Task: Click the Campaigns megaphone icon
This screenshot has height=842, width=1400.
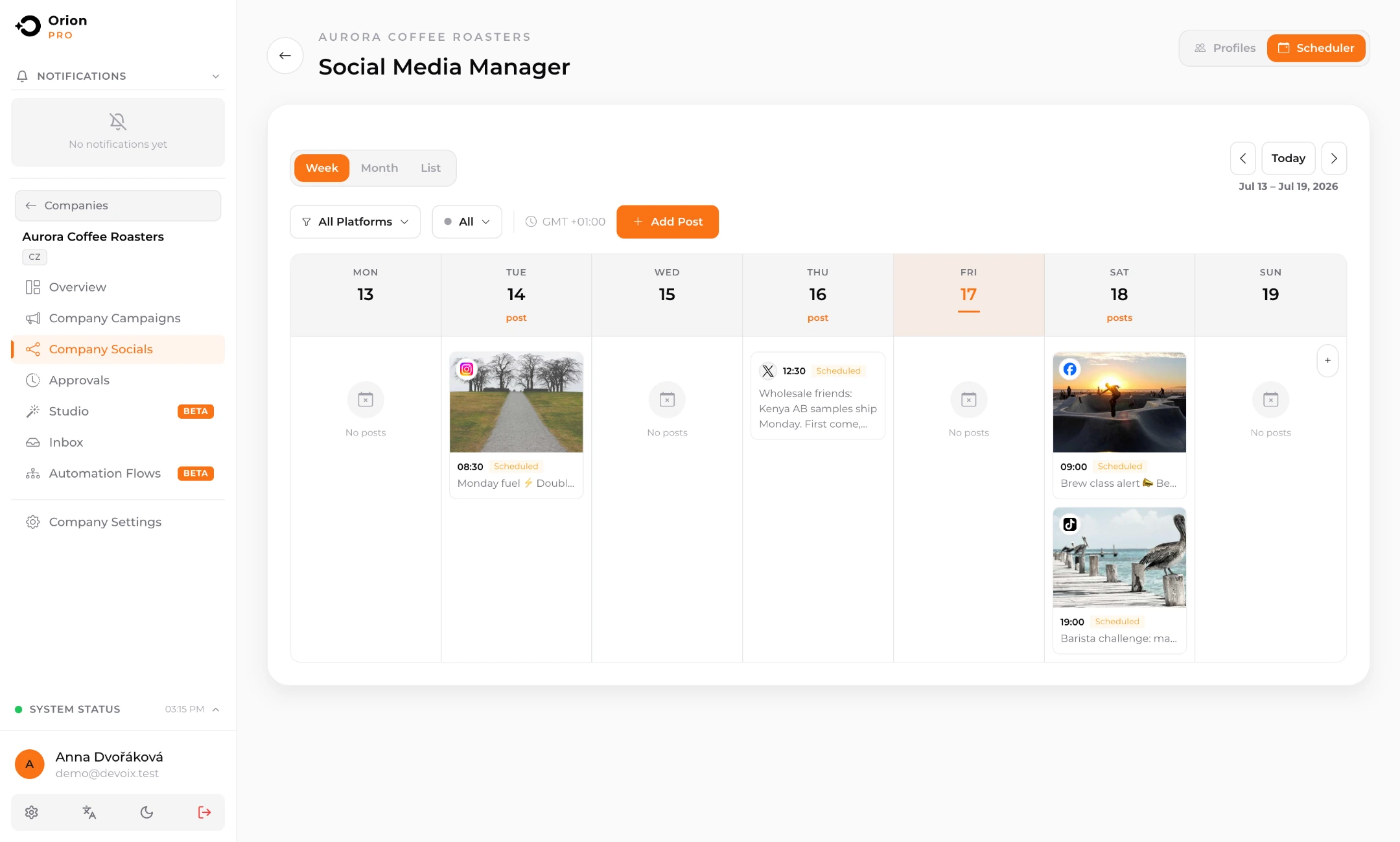Action: point(32,318)
